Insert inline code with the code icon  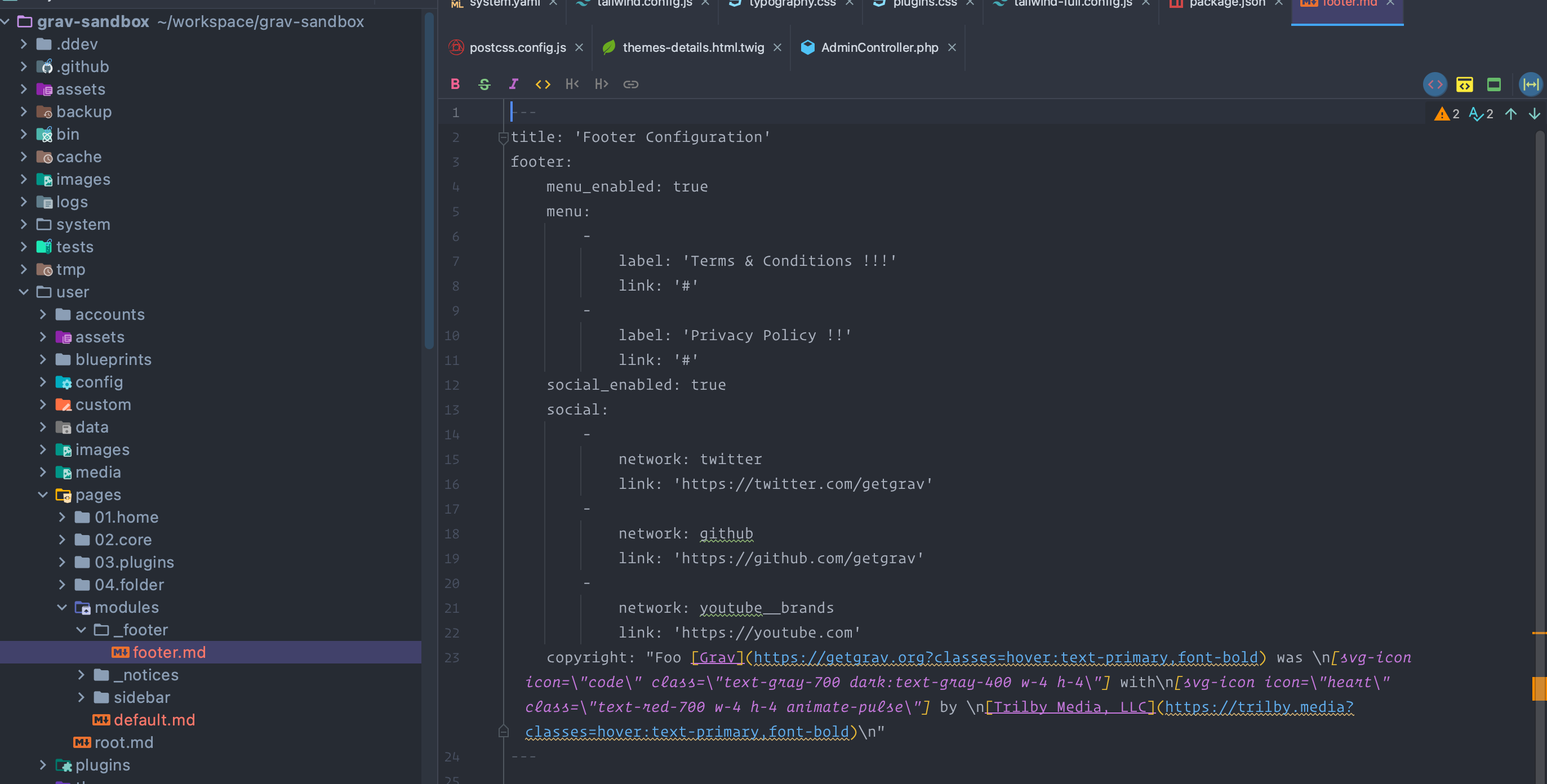pos(543,84)
